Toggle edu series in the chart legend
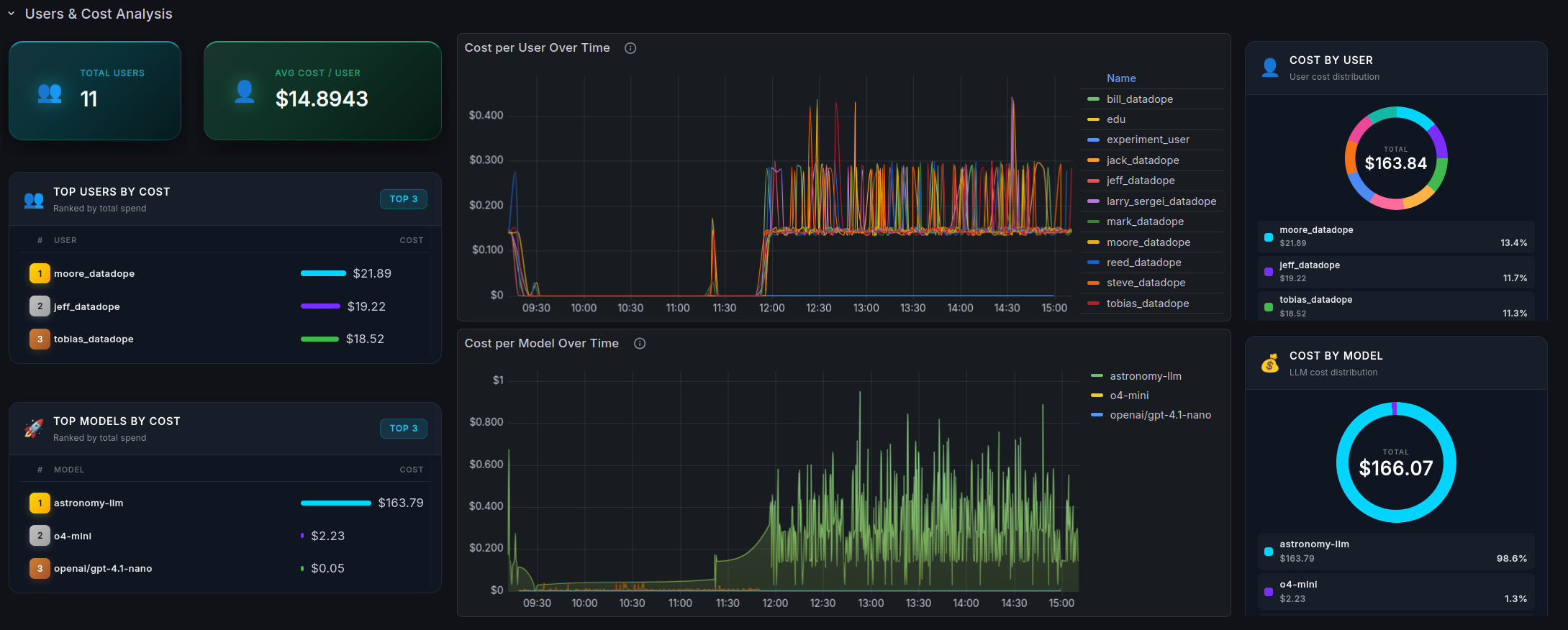 click(1116, 119)
